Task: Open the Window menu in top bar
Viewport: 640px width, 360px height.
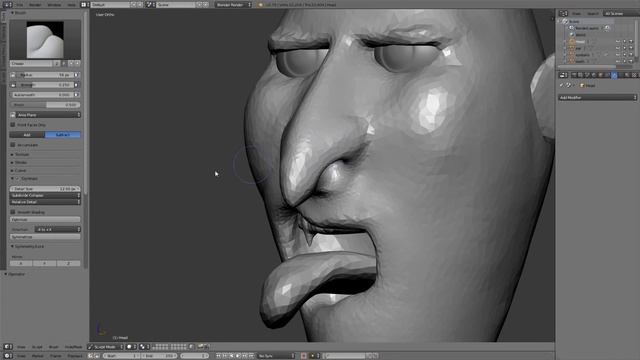Action: coord(54,5)
